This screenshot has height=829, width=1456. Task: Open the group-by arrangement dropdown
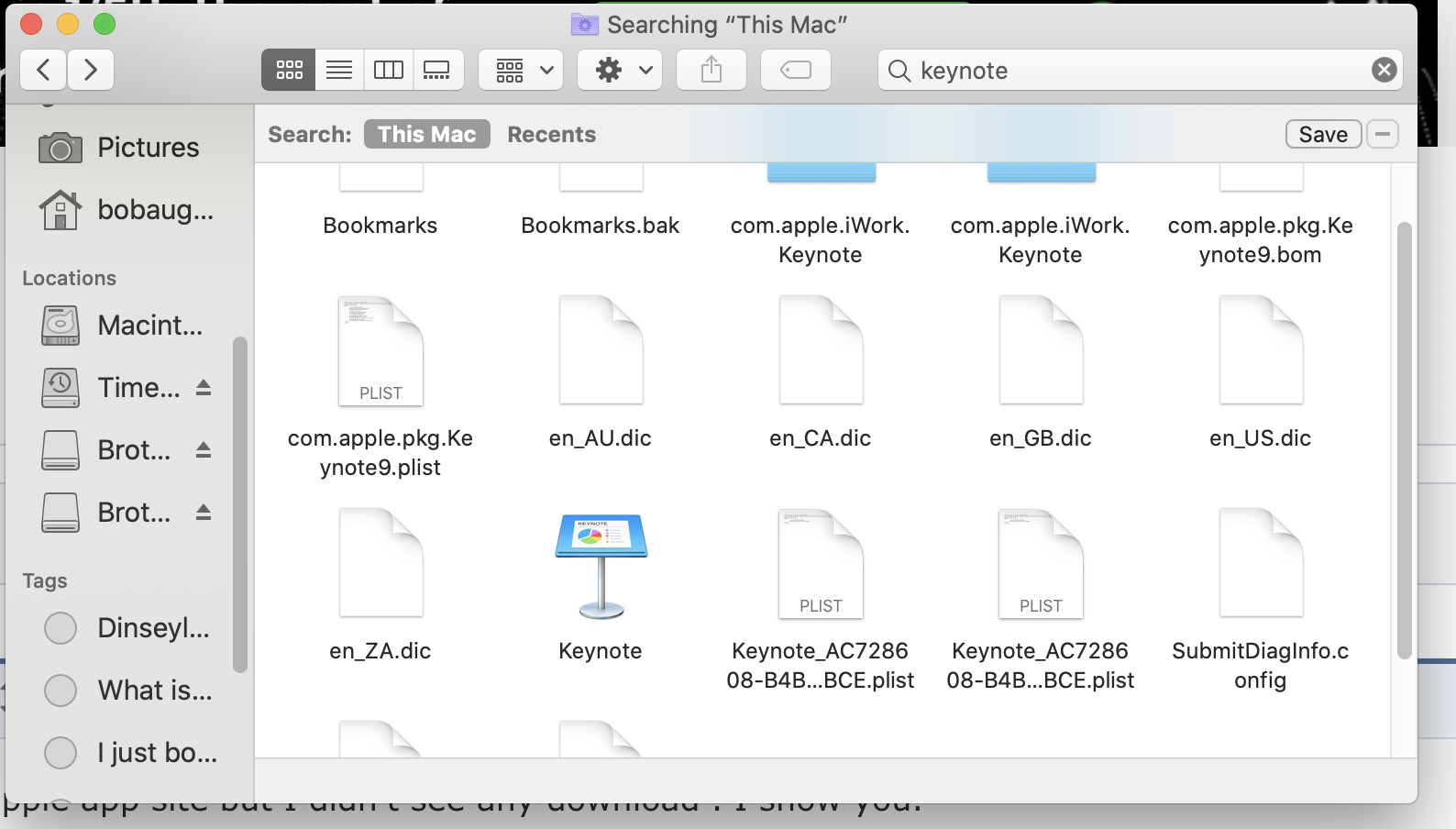[521, 70]
